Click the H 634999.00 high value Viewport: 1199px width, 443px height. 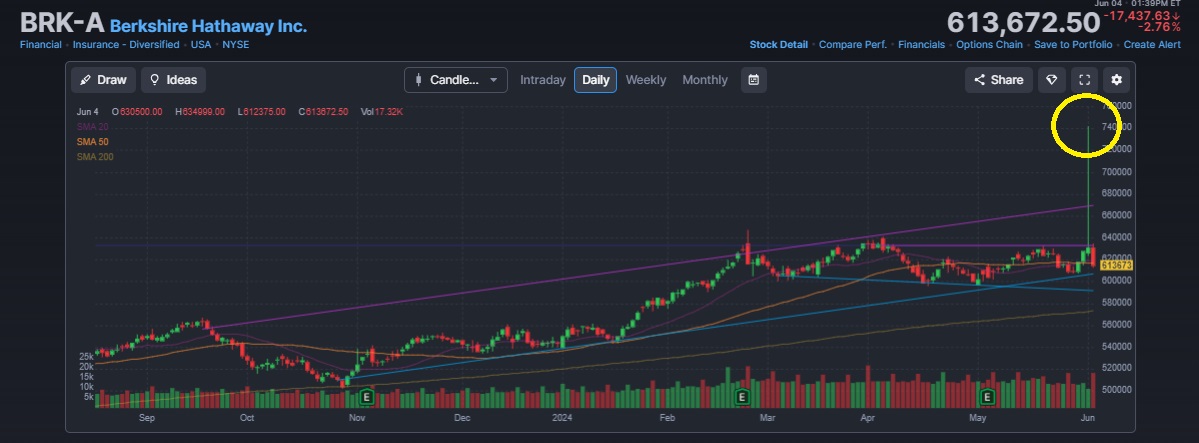[200, 112]
